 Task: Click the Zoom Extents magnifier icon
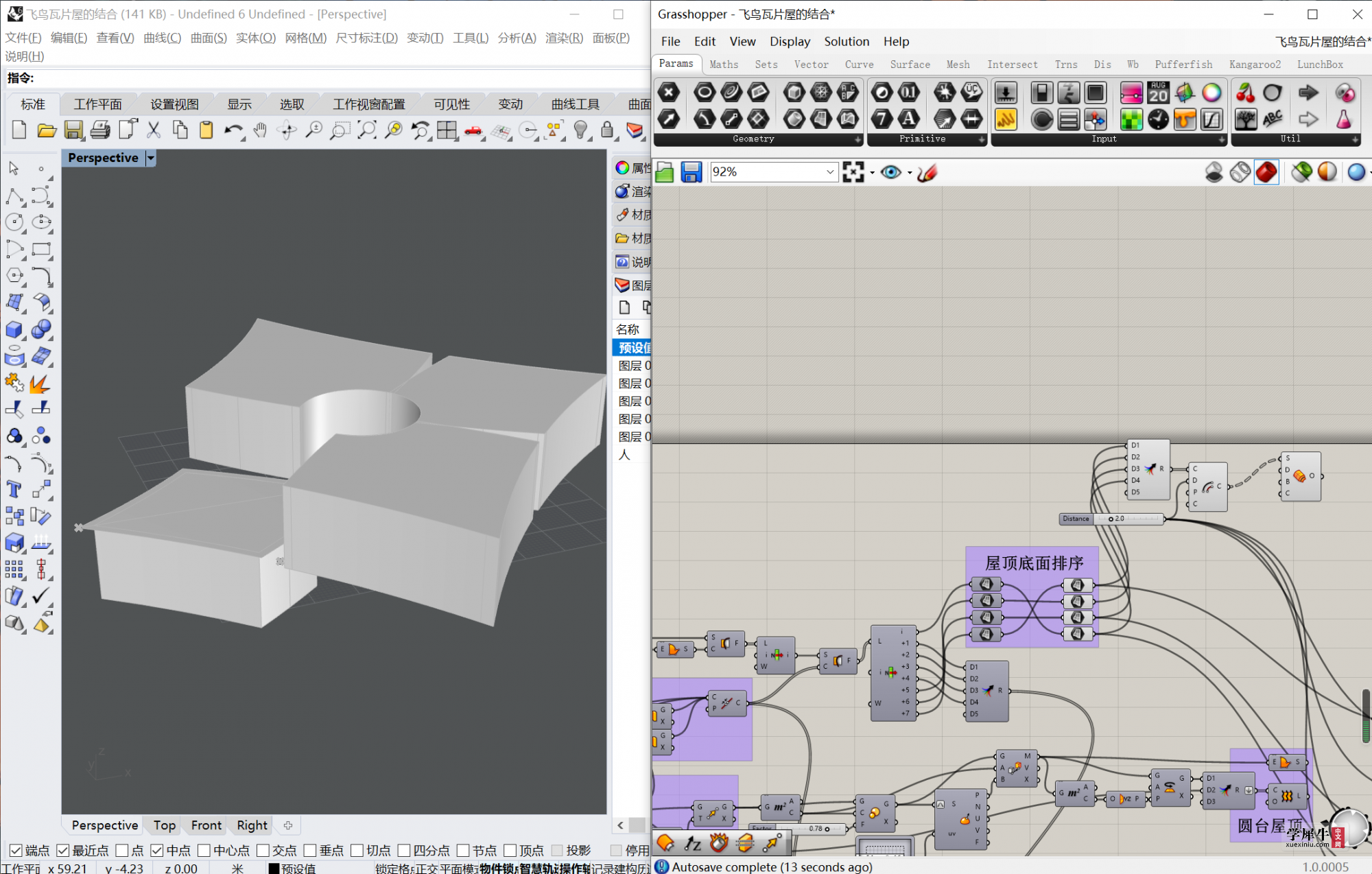pos(367,130)
